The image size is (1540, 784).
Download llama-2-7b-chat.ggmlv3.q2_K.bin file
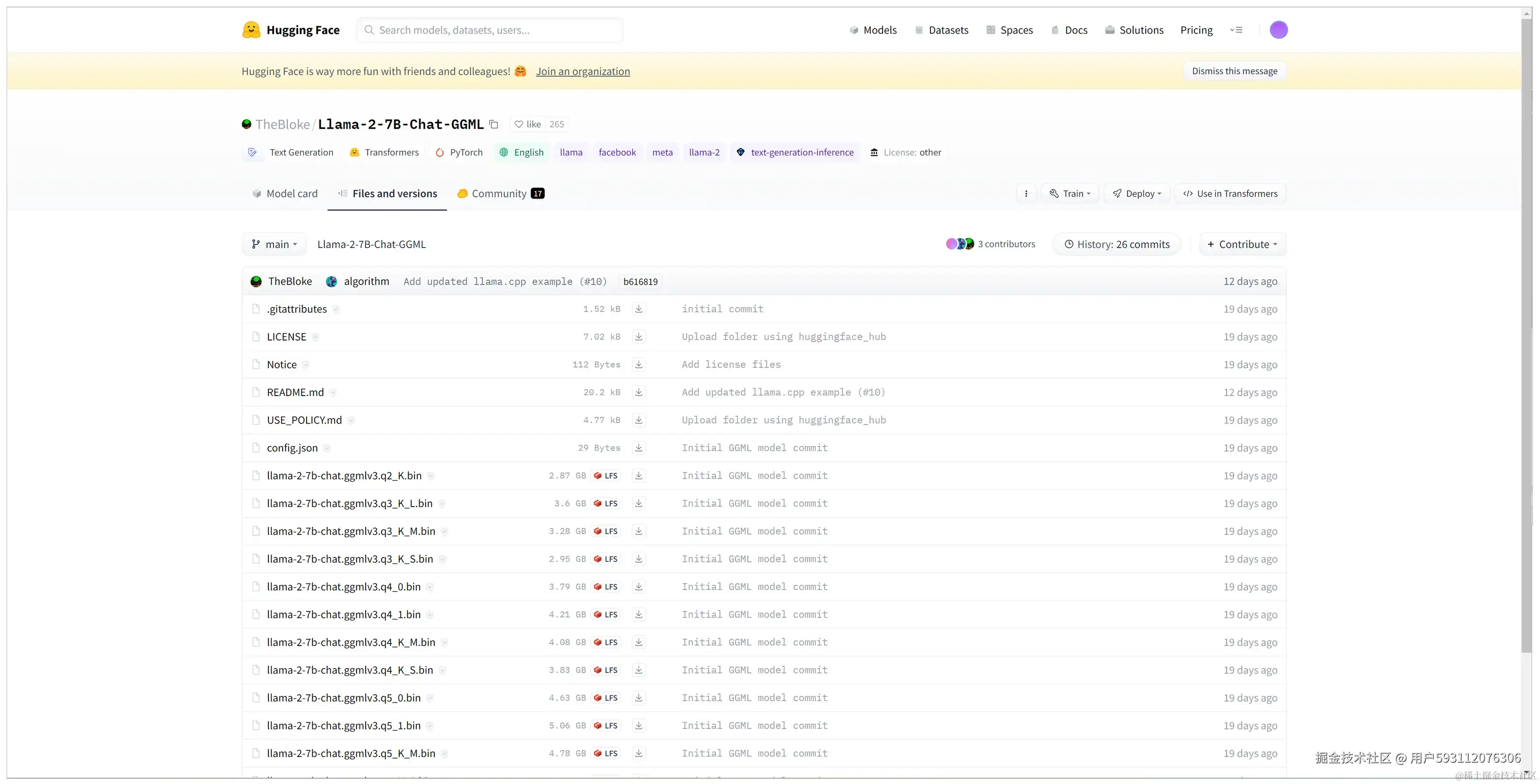(x=639, y=475)
